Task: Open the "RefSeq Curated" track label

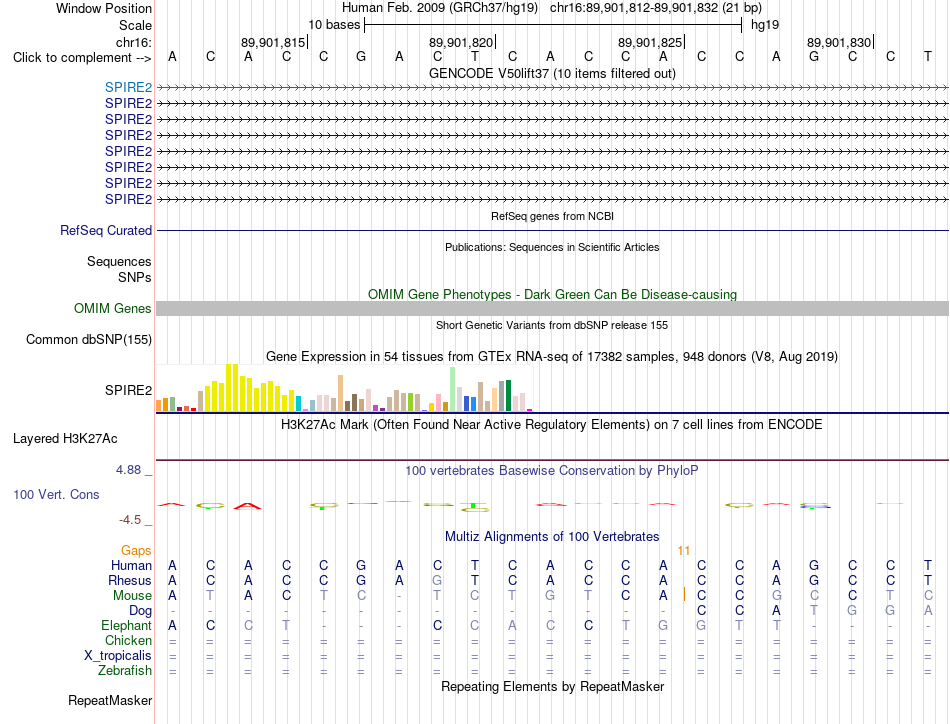Action: click(x=106, y=230)
